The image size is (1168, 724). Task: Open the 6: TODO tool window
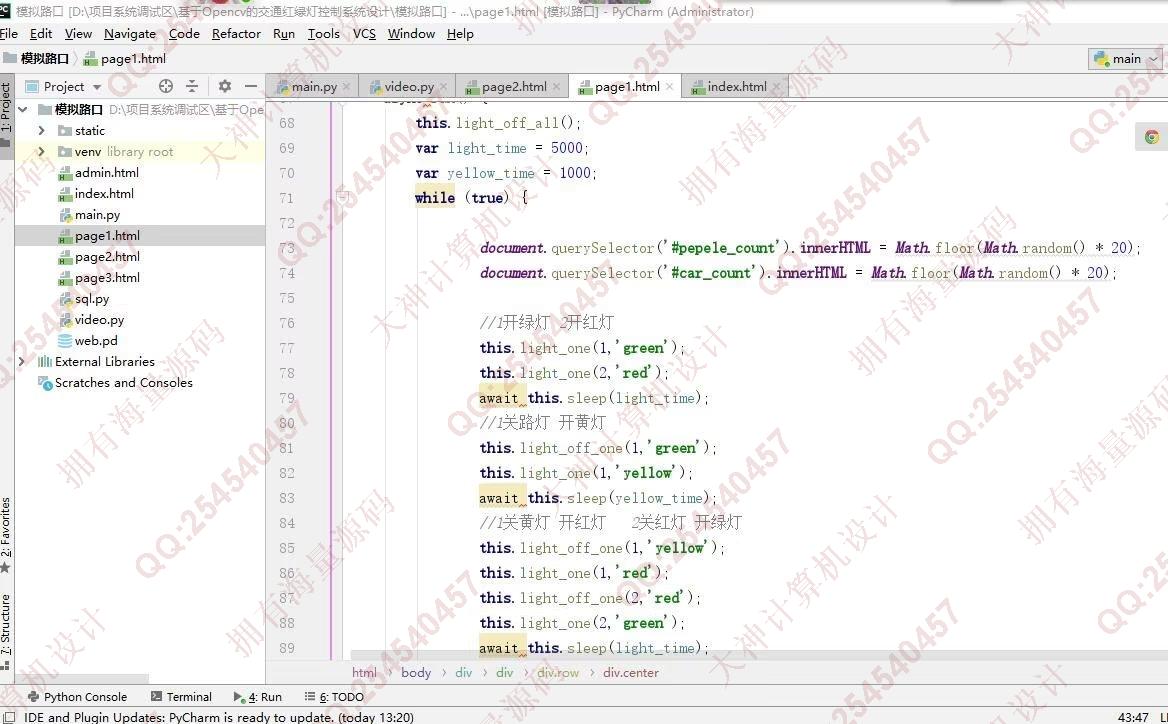click(x=334, y=696)
